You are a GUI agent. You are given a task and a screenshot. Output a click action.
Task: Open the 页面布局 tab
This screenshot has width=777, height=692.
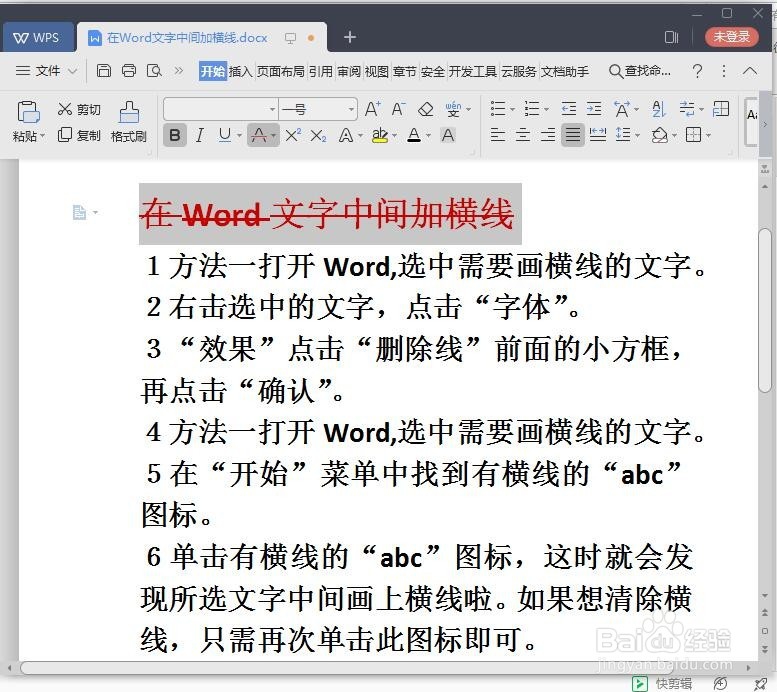pyautogui.click(x=280, y=71)
